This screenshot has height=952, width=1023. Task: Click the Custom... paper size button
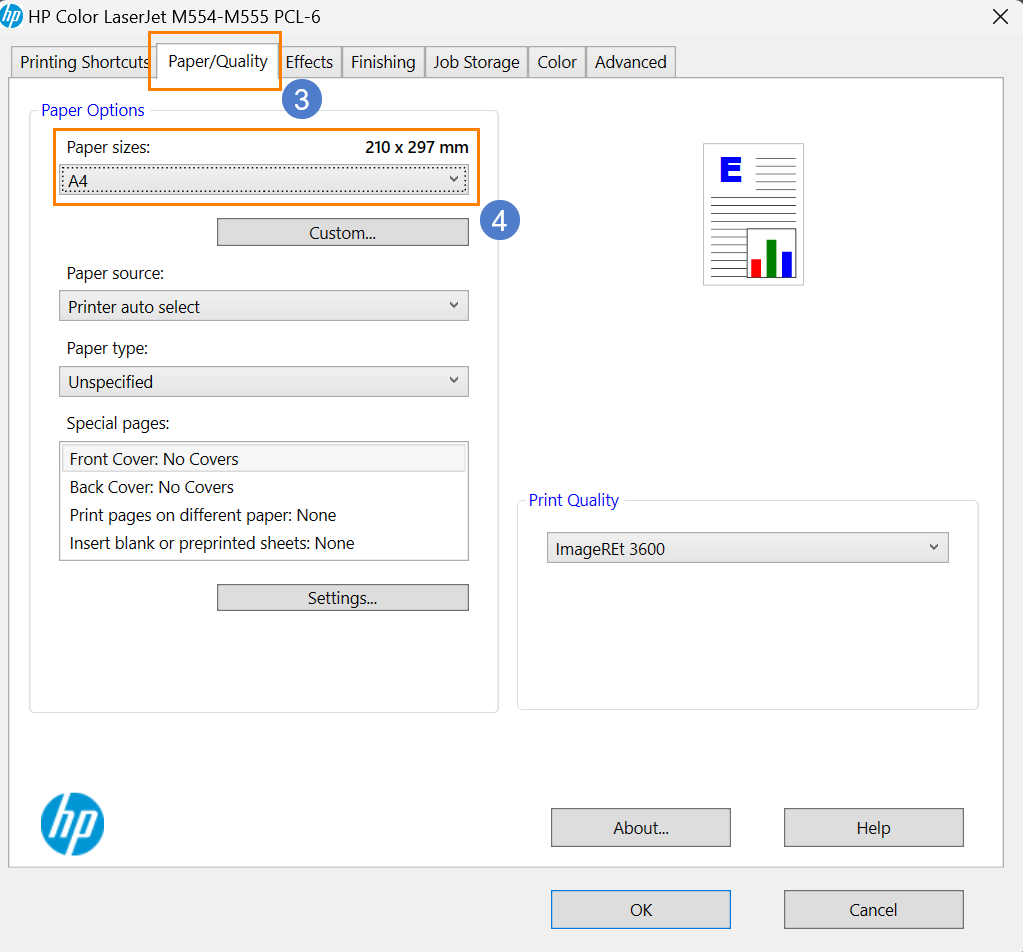click(343, 232)
